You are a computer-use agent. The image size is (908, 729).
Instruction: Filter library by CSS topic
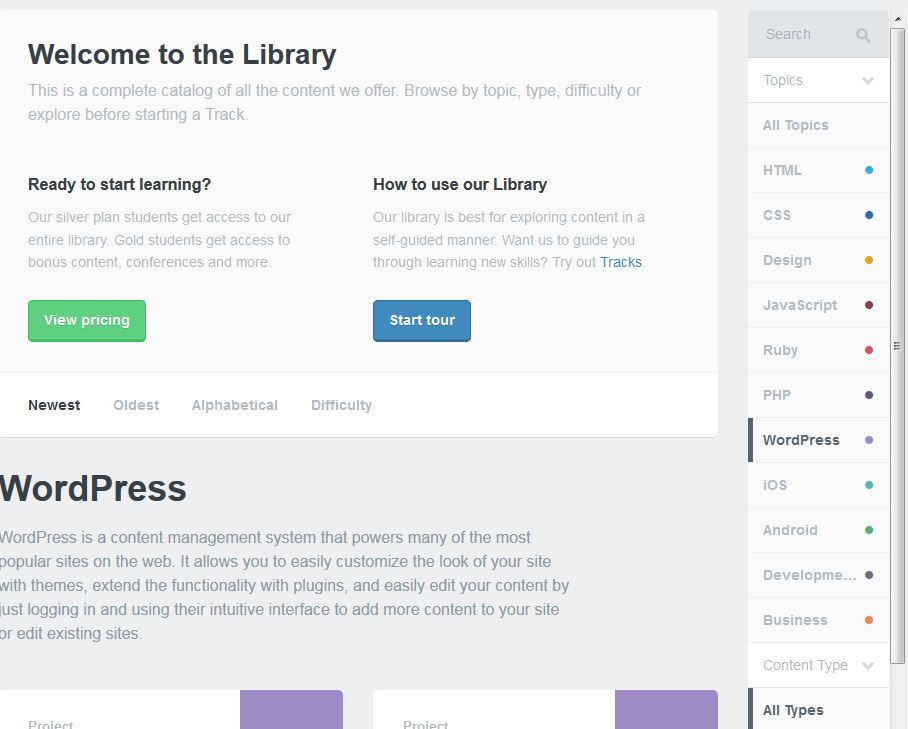[x=818, y=215]
